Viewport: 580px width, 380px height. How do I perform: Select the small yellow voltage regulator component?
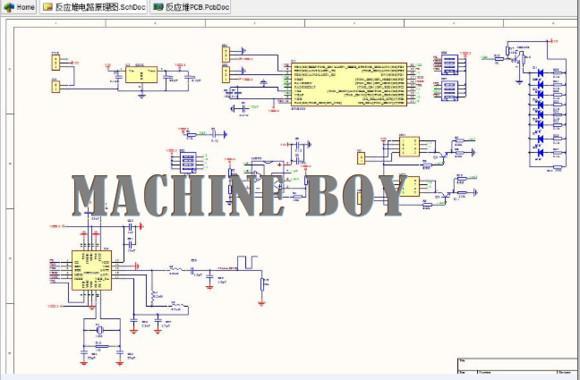pos(141,75)
